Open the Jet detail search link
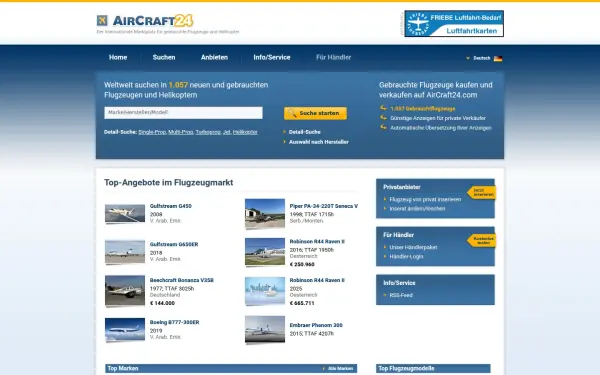This screenshot has width=600, height=375. point(227,132)
